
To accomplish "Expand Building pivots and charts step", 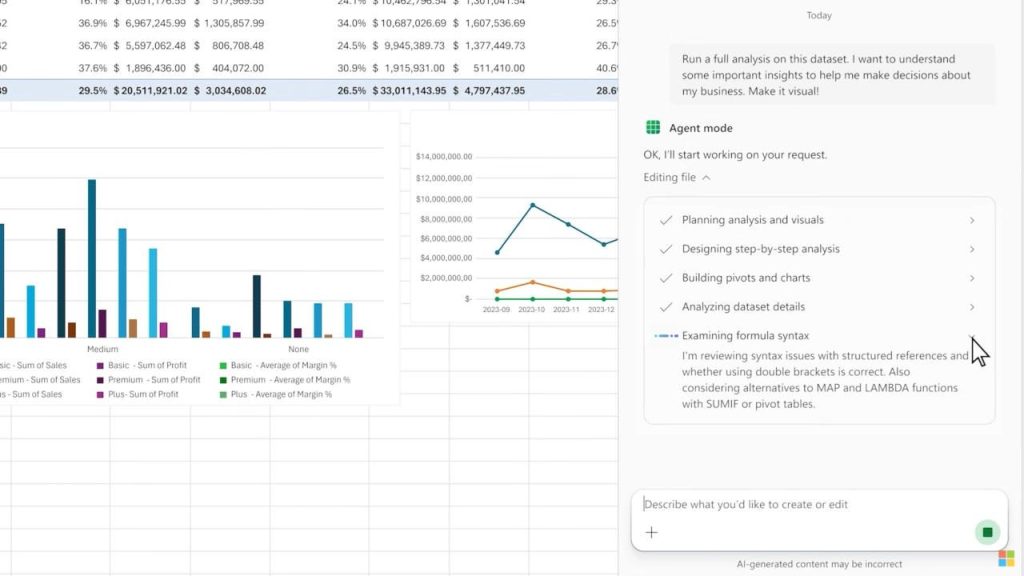I will click(x=972, y=278).
